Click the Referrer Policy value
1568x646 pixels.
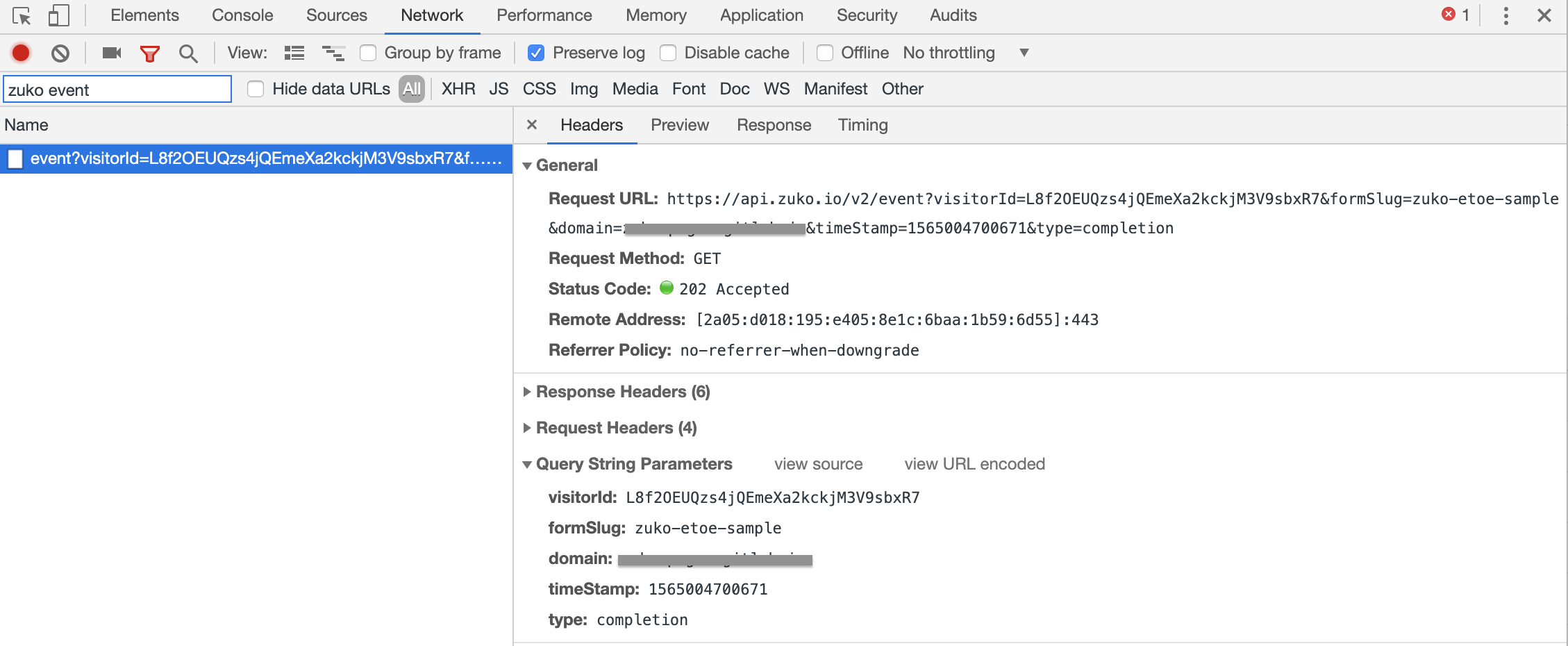coord(800,350)
